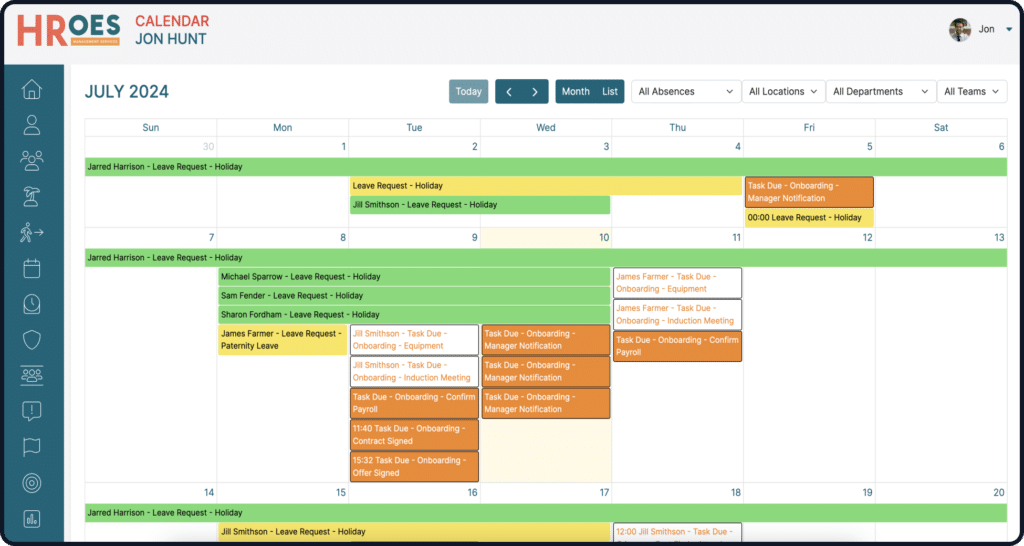Image resolution: width=1024 pixels, height=546 pixels.
Task: Open the flag icon in sidebar
Action: (x=32, y=447)
